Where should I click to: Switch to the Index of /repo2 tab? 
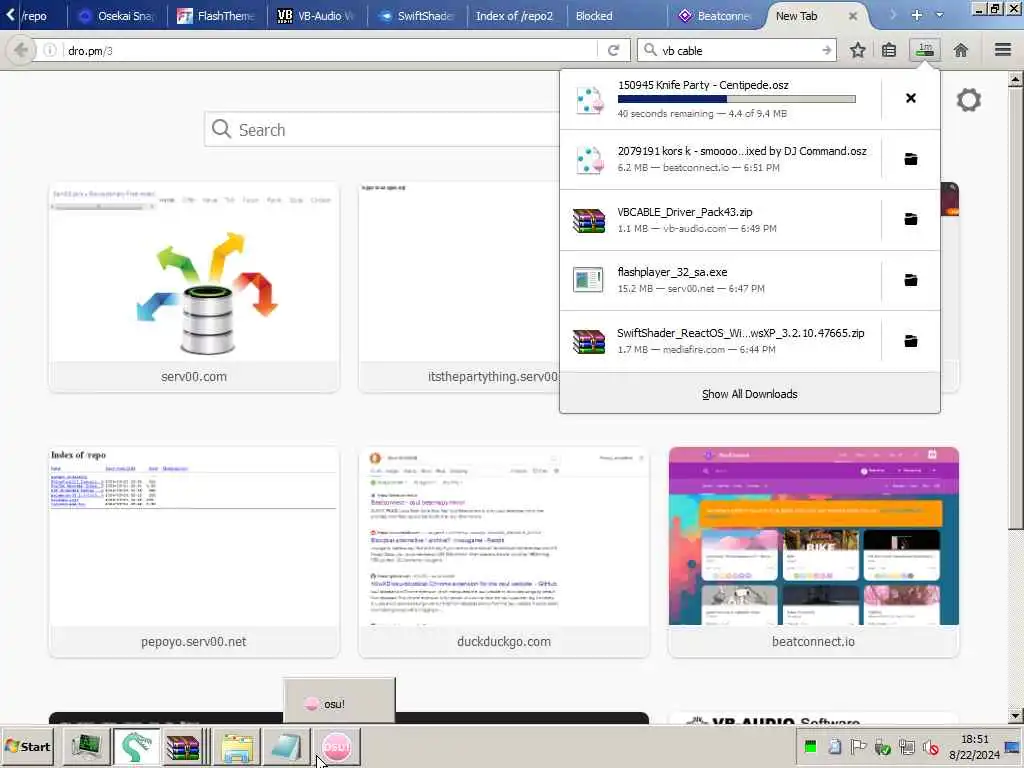[x=514, y=16]
